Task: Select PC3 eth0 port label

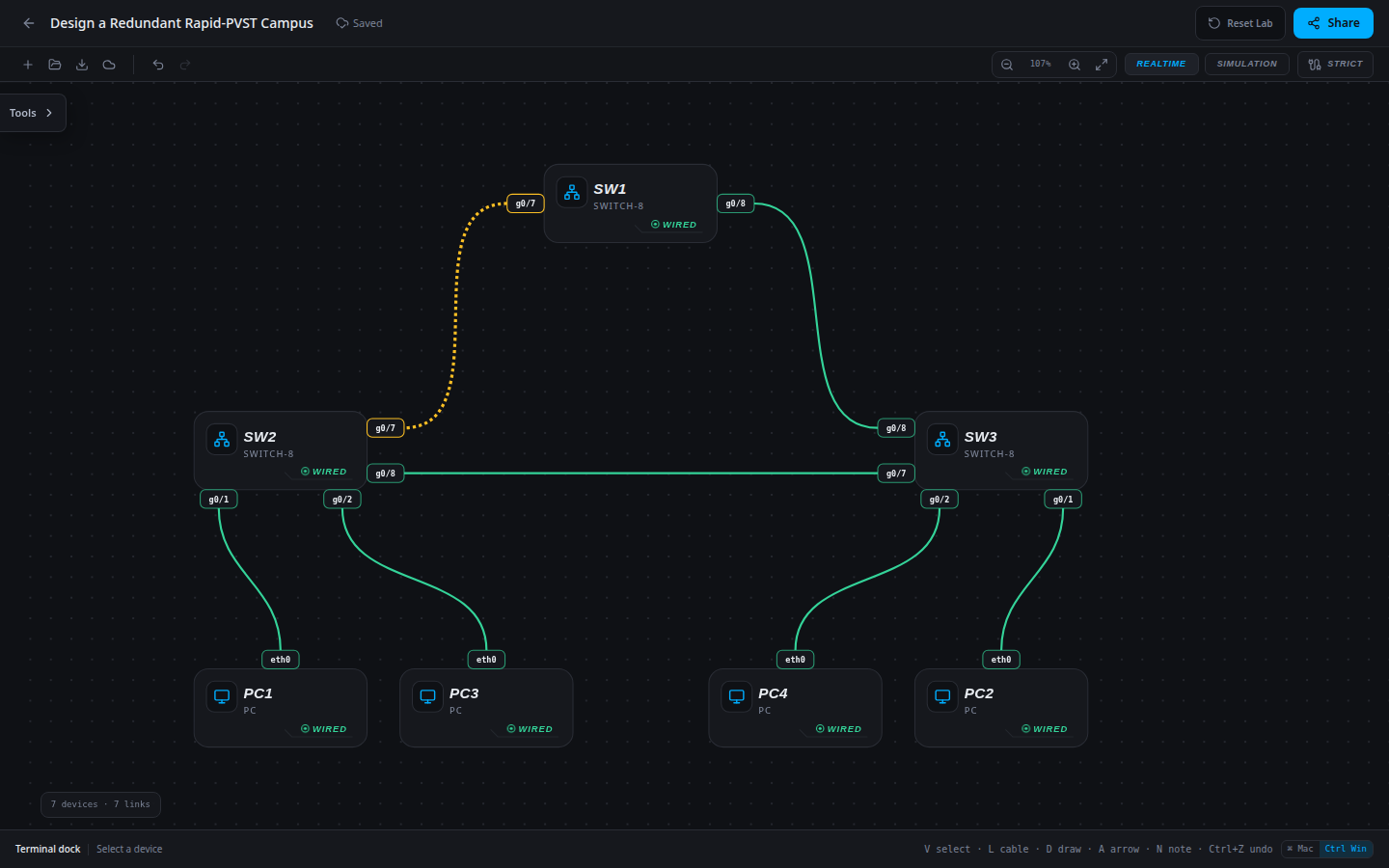Action: [486, 660]
